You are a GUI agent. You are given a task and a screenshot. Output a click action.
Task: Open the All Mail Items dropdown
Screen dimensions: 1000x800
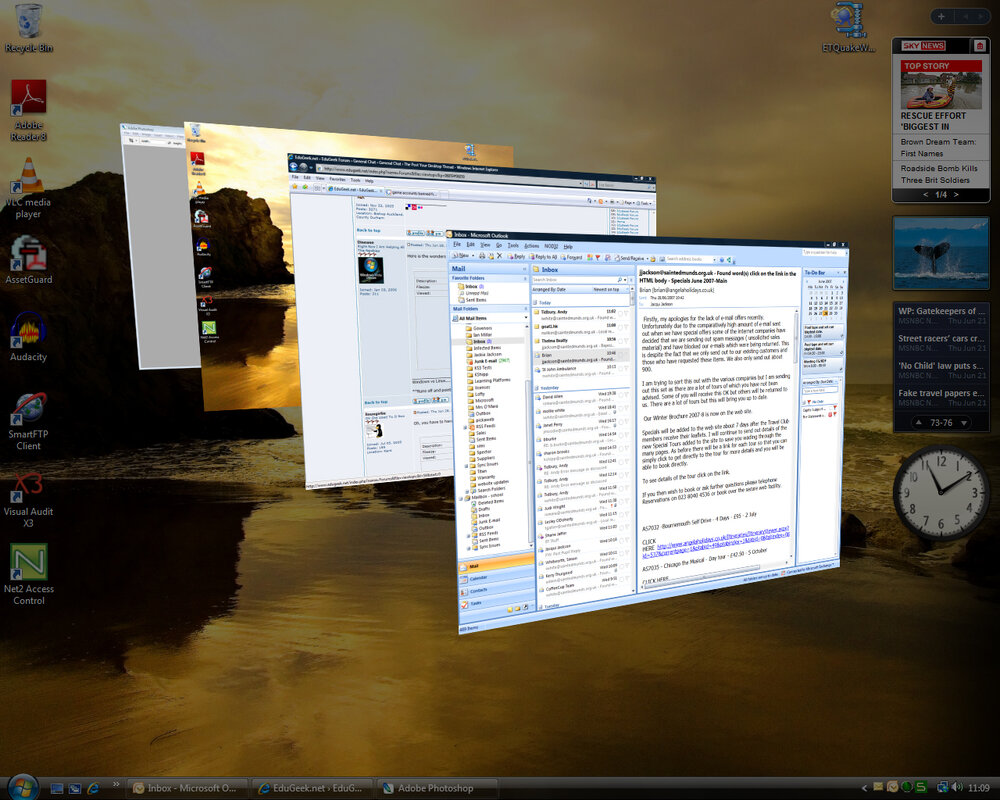tap(526, 317)
